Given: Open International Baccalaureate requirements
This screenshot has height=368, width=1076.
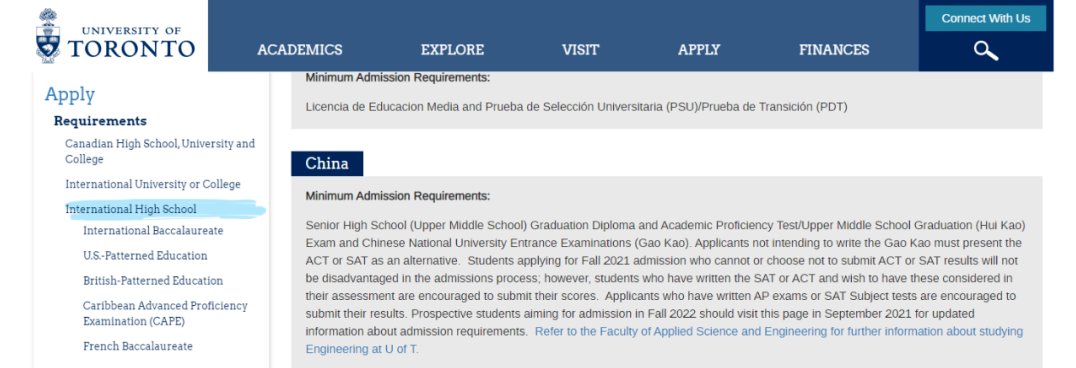Looking at the screenshot, I should pyautogui.click(x=153, y=231).
